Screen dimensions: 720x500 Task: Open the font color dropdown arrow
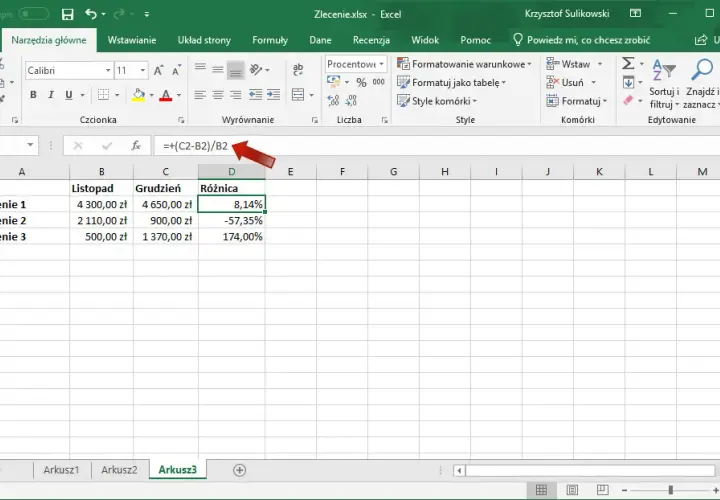tap(179, 95)
